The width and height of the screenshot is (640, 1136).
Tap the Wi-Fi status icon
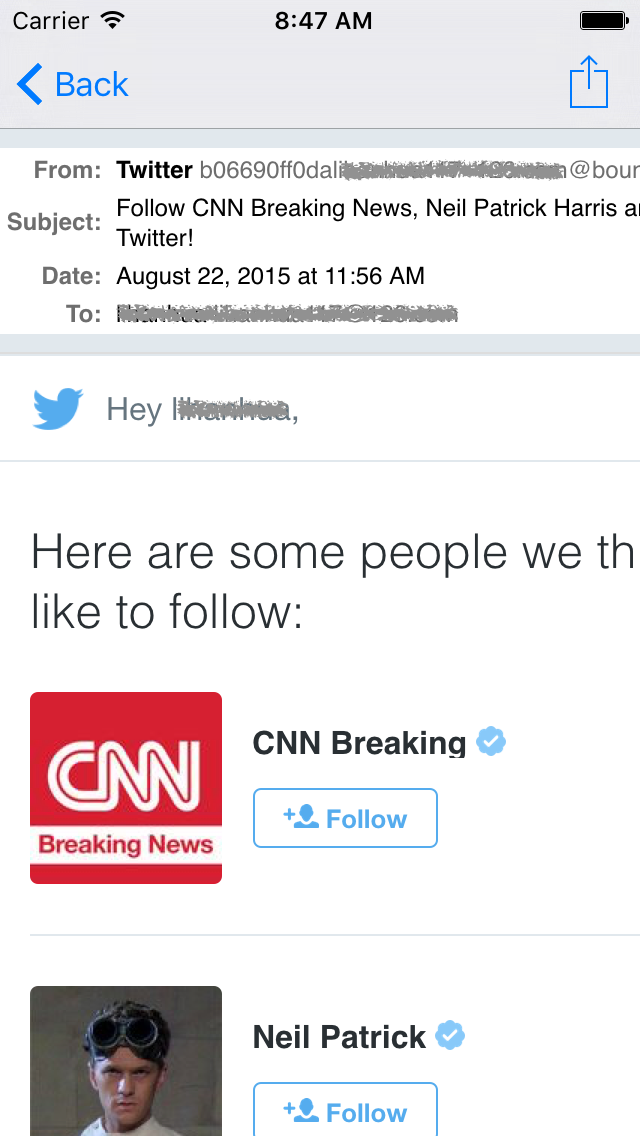coord(113,20)
